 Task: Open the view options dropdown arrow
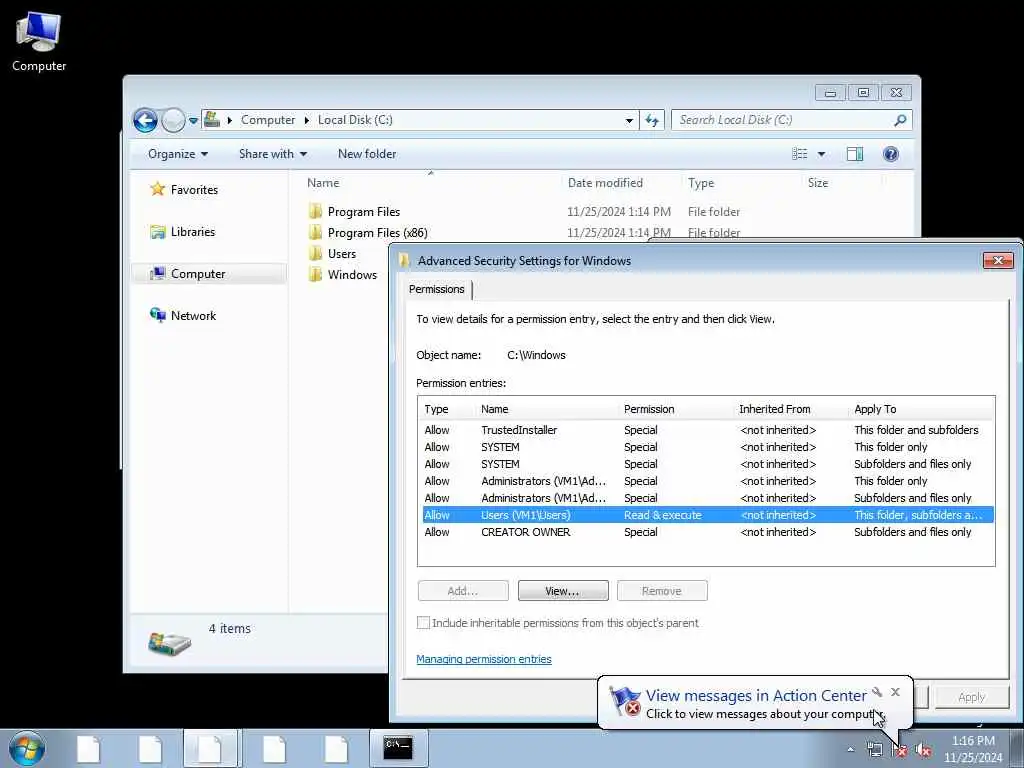coord(822,154)
